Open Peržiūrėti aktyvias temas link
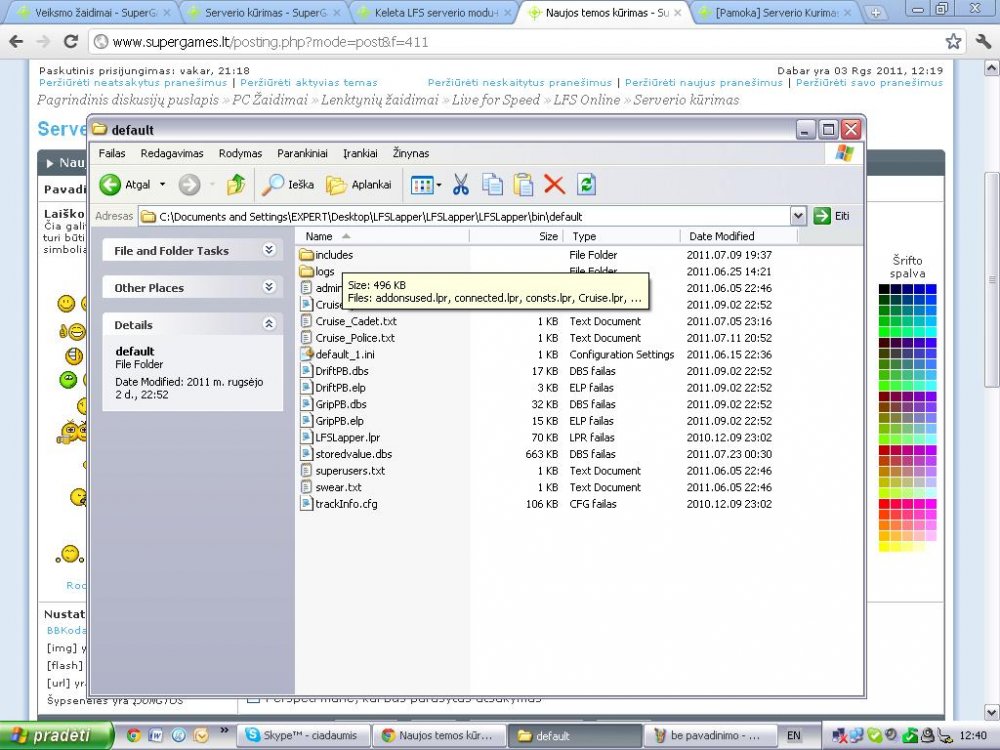The width and height of the screenshot is (1000, 750). pos(309,82)
